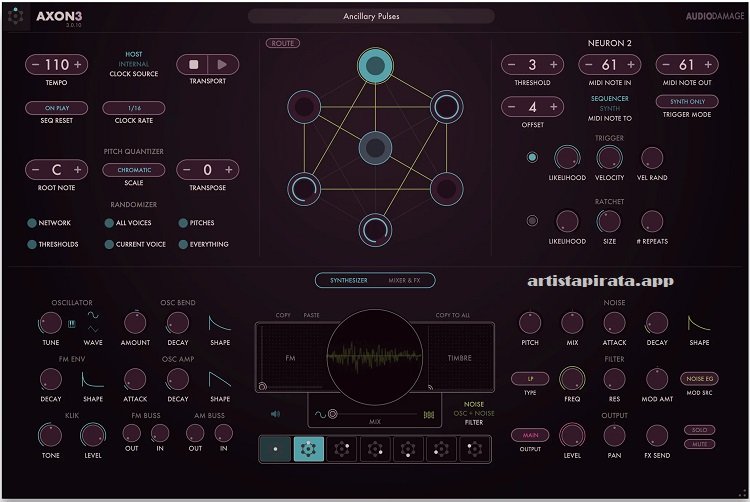Click the NOISE shape curve icon
Image resolution: width=750 pixels, height=502 pixels.
tap(699, 323)
